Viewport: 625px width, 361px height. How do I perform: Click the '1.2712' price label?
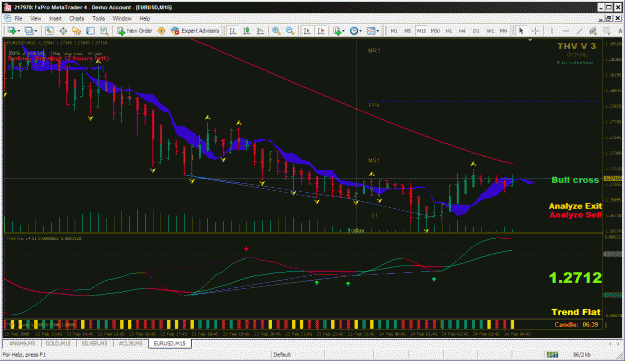pyautogui.click(x=575, y=278)
